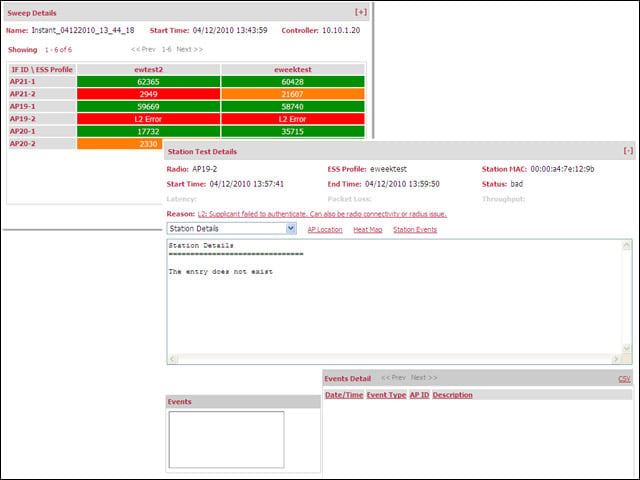Click orange cell 2330 for AP20-2

click(120, 144)
